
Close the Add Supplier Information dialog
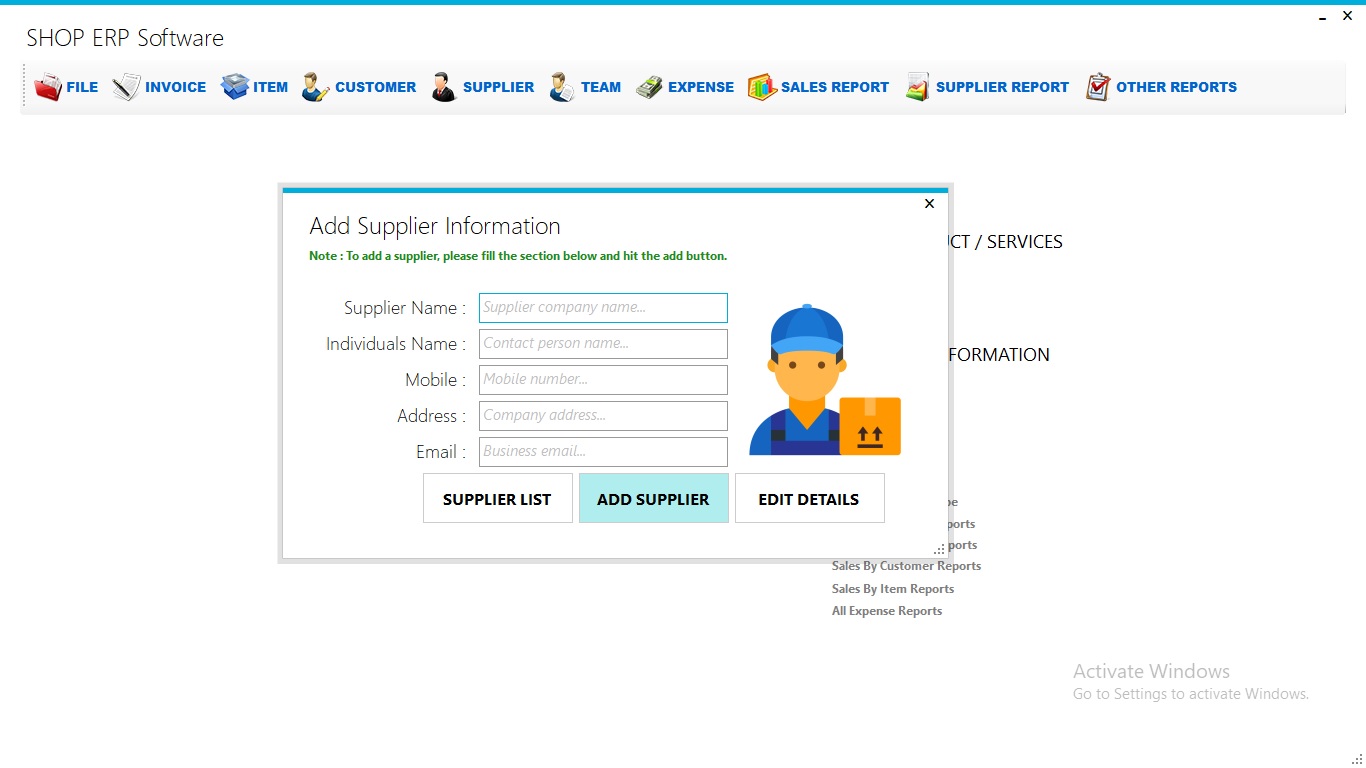click(929, 203)
